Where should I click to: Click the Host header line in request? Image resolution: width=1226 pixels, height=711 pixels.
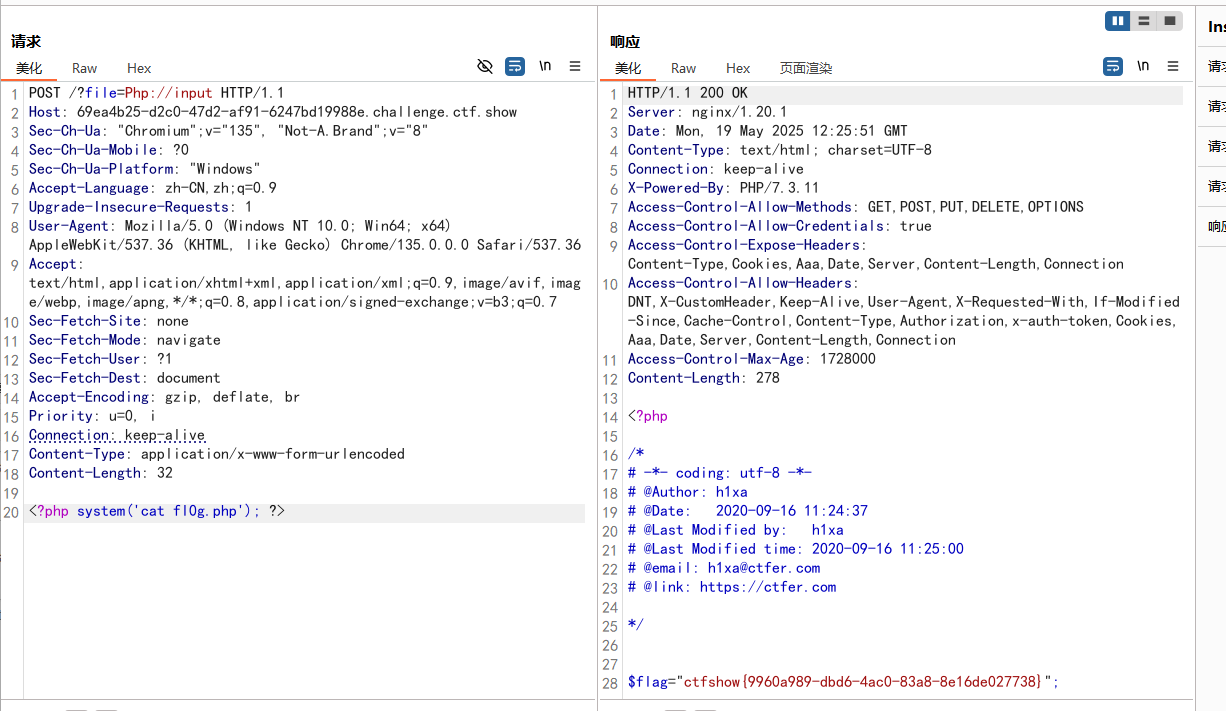(x=273, y=112)
